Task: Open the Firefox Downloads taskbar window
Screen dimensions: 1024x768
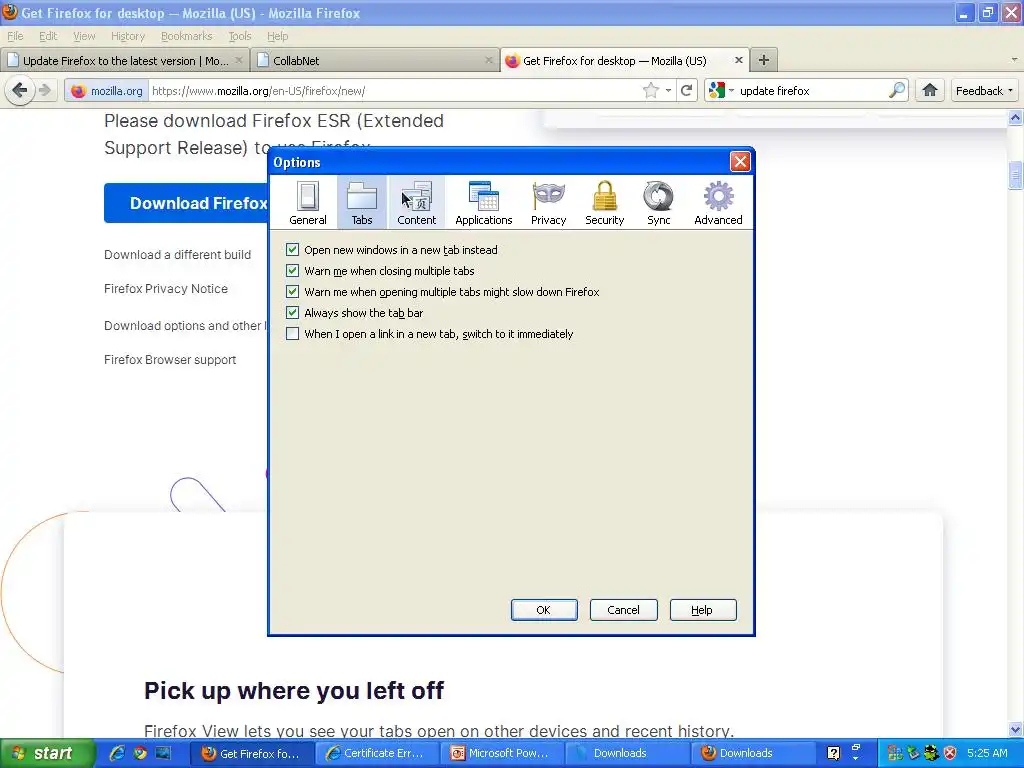Action: click(751, 753)
